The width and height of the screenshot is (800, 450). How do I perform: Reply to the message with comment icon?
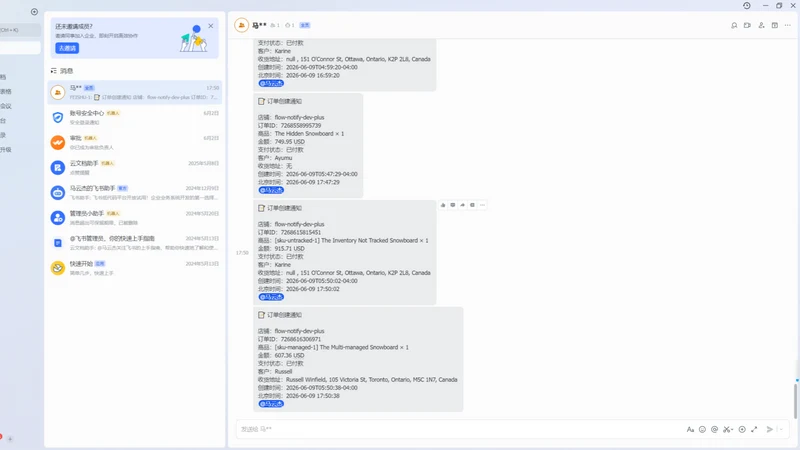coord(453,205)
